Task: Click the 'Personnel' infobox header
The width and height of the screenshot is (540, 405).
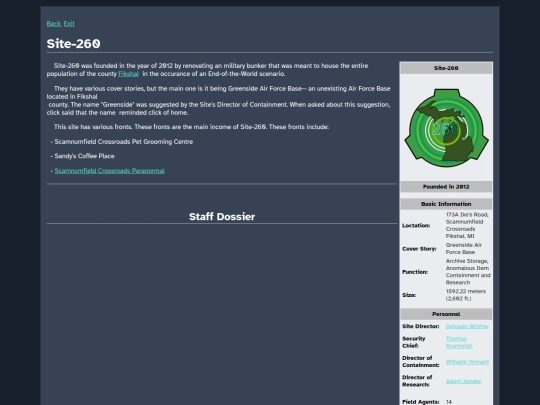Action: [446, 314]
